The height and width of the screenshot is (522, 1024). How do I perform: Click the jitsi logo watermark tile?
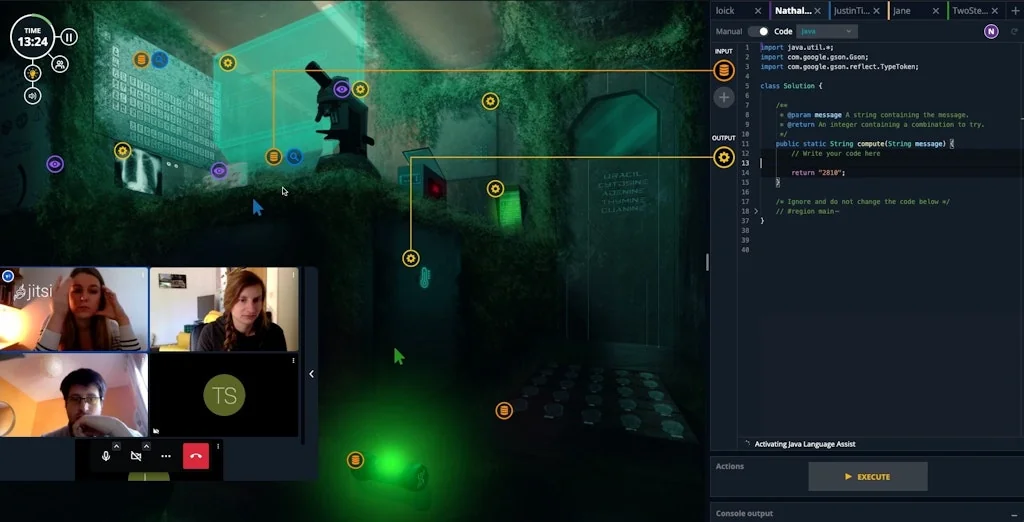74,309
